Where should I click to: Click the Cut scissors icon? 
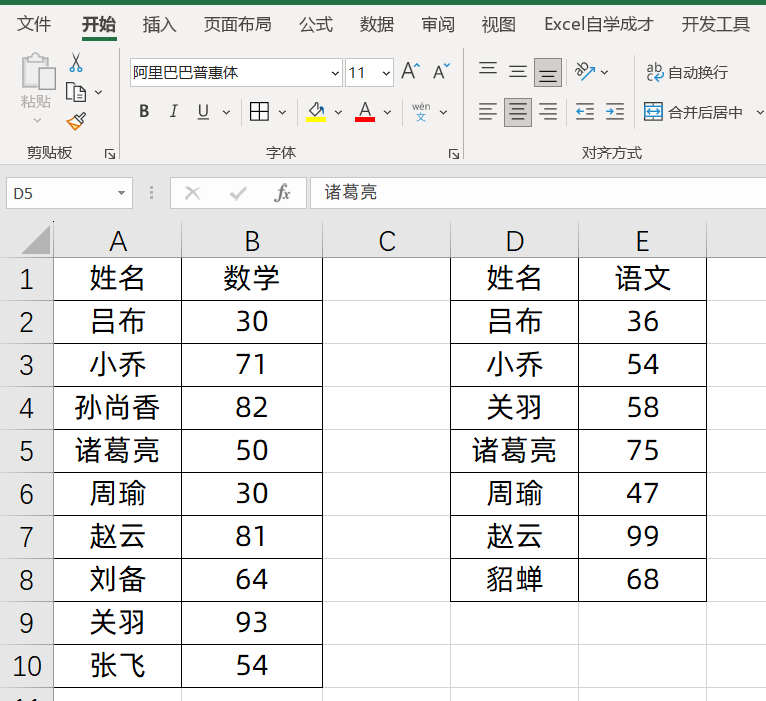pyautogui.click(x=76, y=63)
